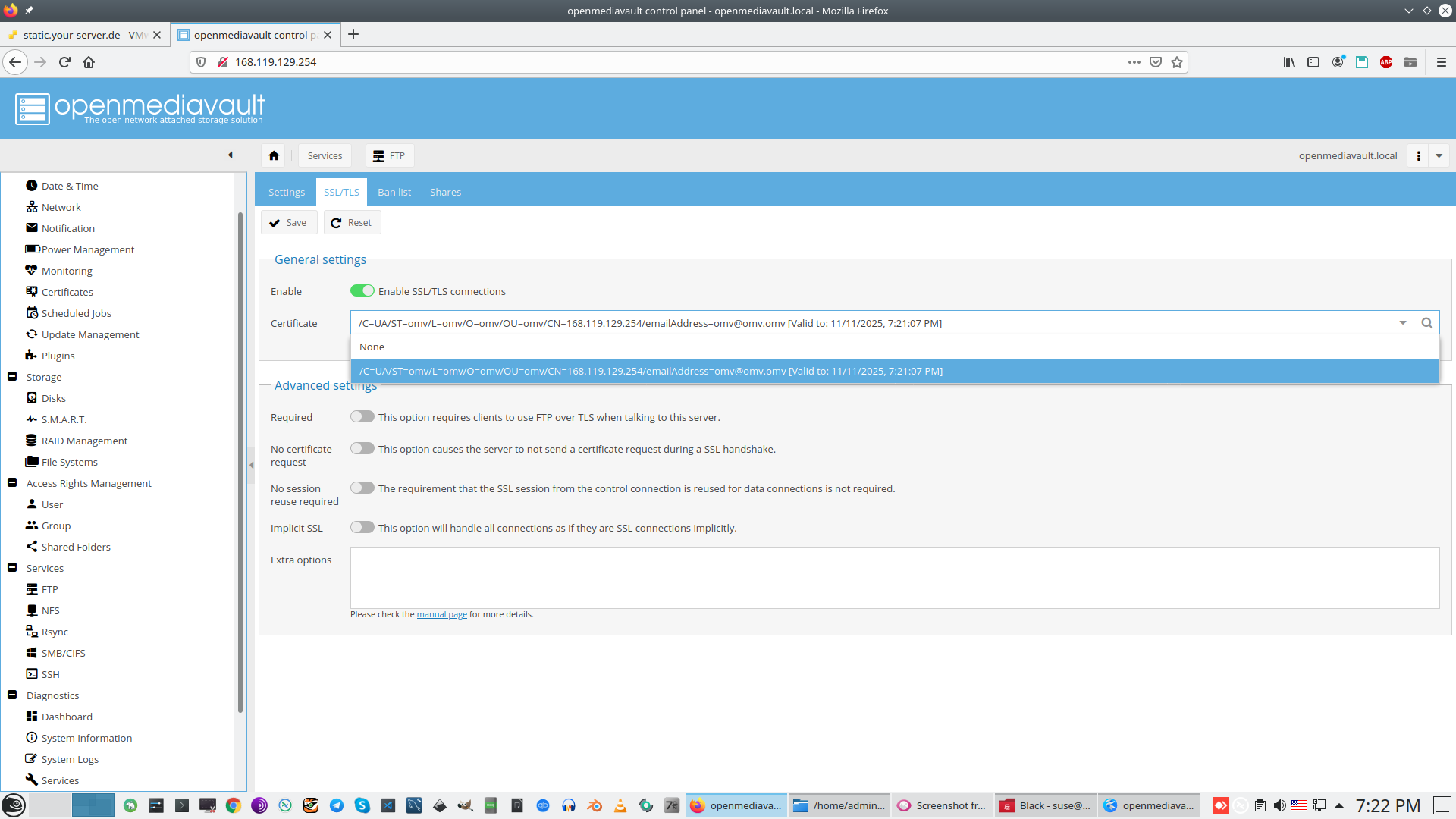Click inside the Extra options text area

894,577
